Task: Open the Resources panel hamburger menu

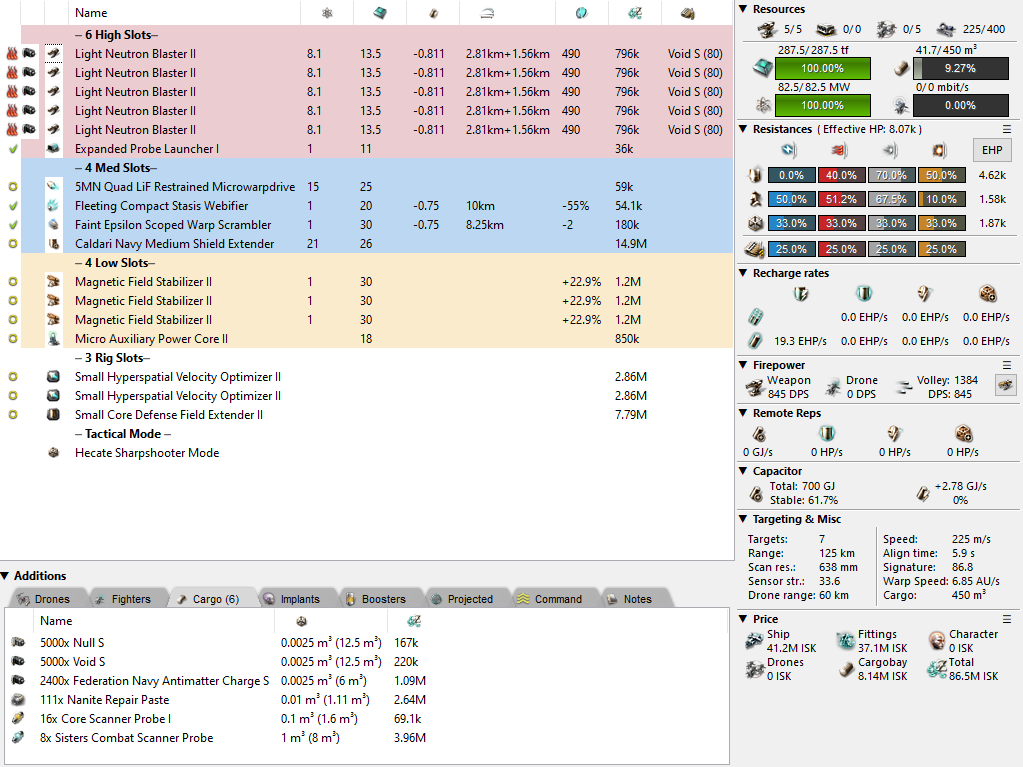Action: click(x=1007, y=9)
